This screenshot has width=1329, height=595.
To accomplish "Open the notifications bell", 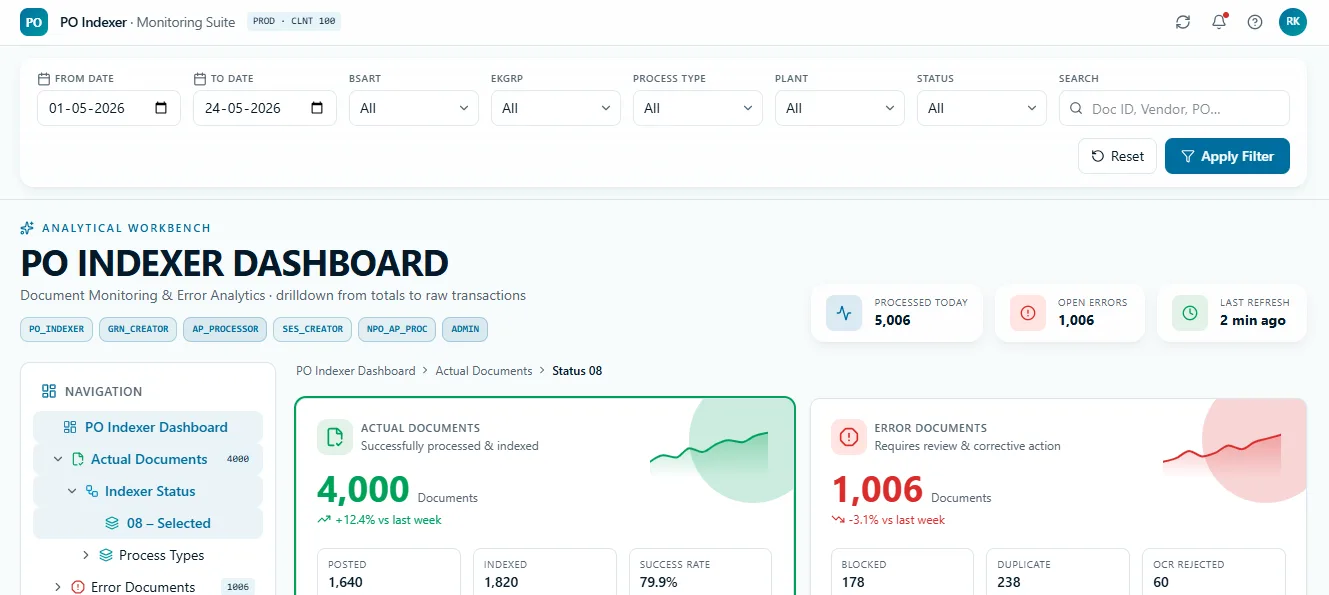I will point(1219,22).
